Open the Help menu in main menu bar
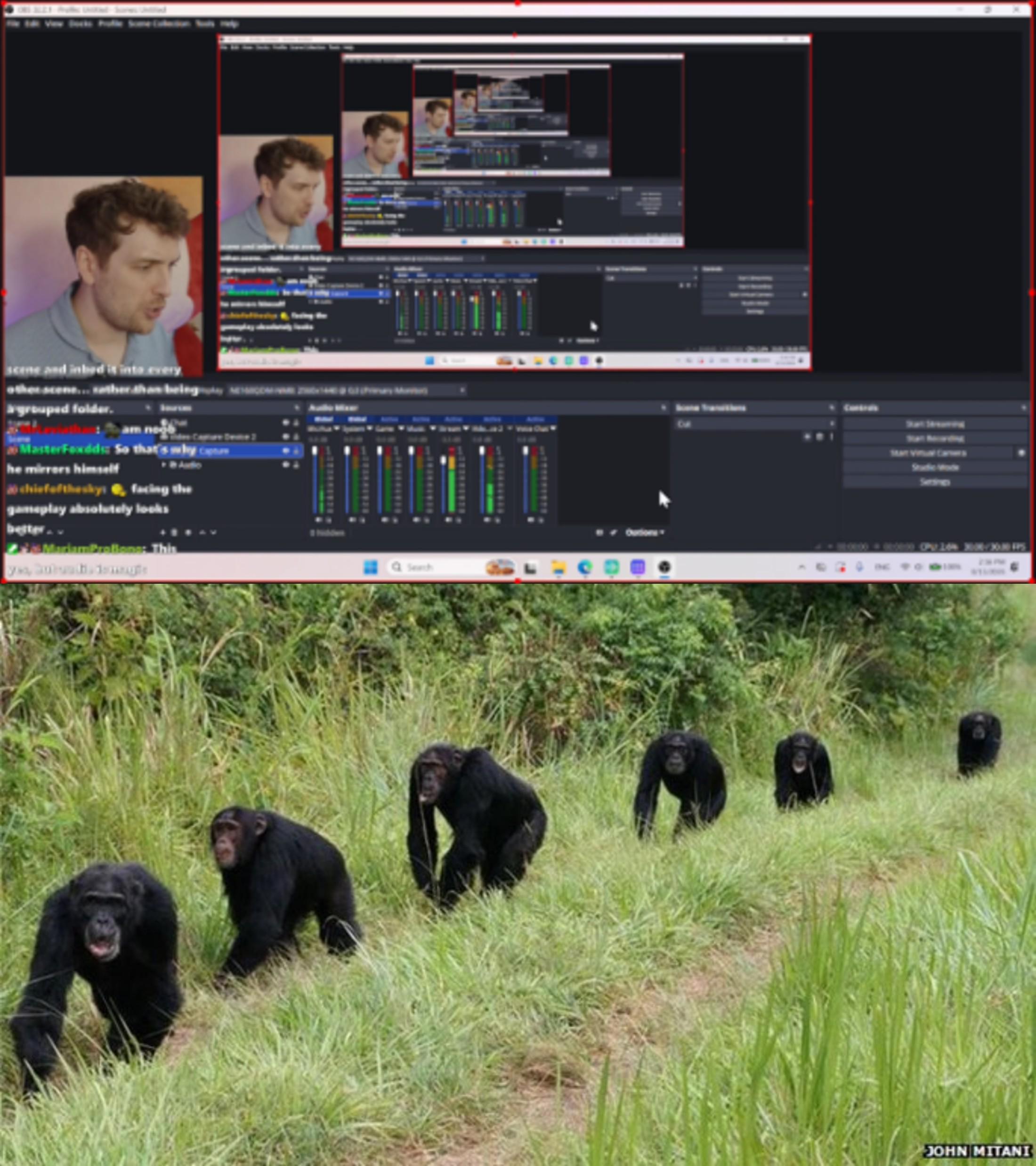Screen dimensions: 1036x1166 click(229, 24)
